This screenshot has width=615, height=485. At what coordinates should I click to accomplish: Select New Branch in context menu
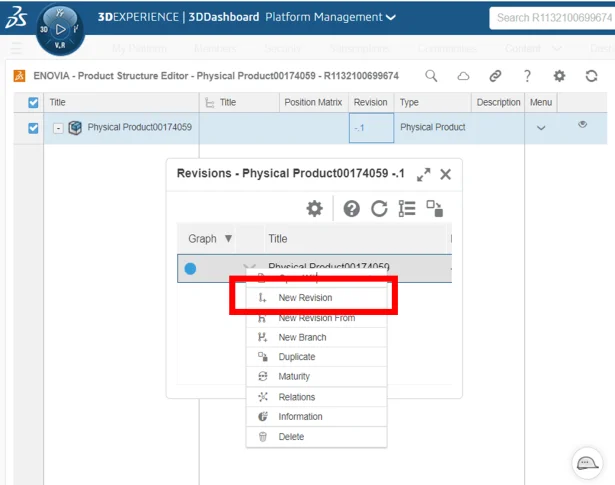pos(302,337)
